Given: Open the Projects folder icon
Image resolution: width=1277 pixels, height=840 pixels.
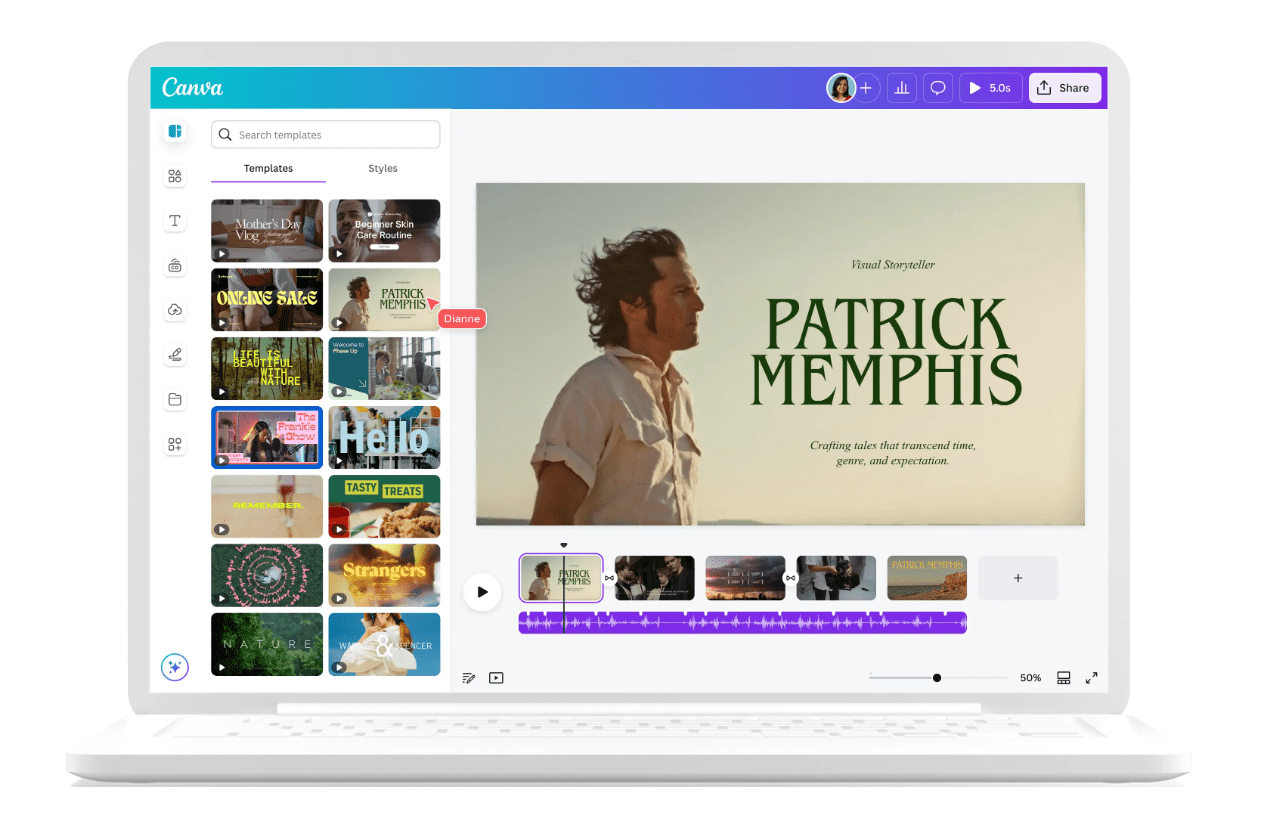Looking at the screenshot, I should point(175,400).
